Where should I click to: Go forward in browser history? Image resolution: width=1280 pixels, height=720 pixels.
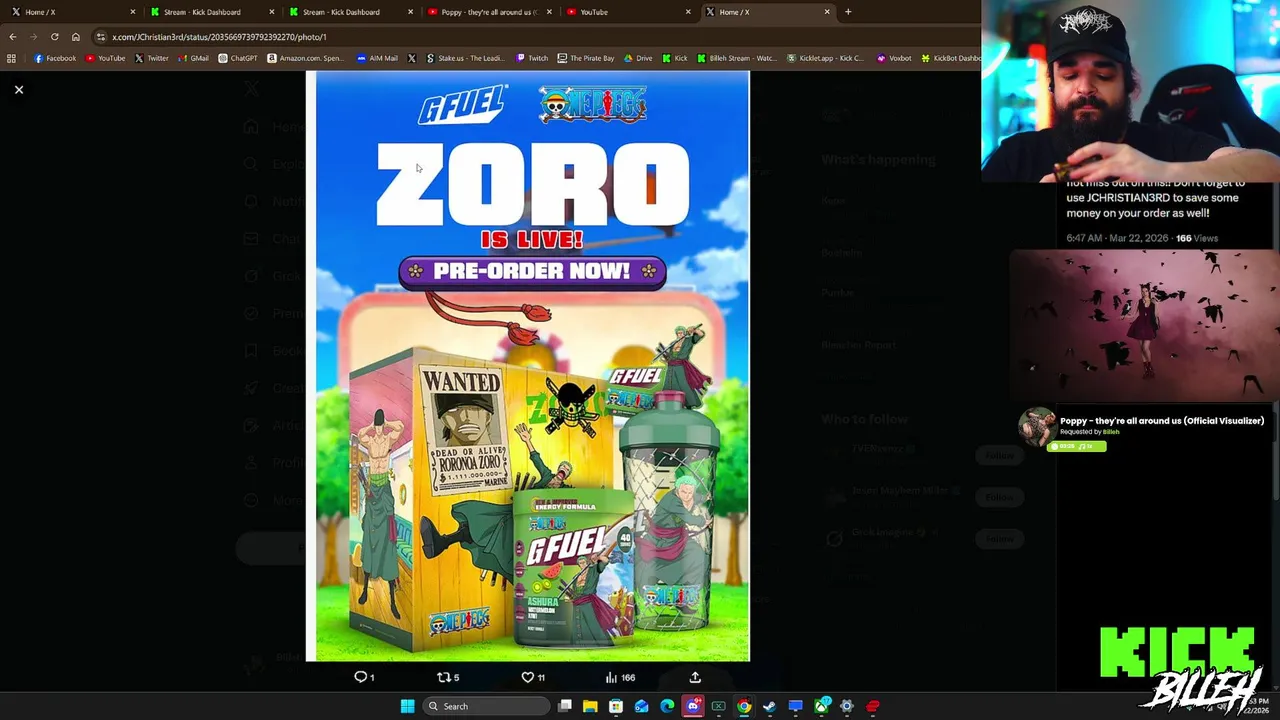point(33,37)
